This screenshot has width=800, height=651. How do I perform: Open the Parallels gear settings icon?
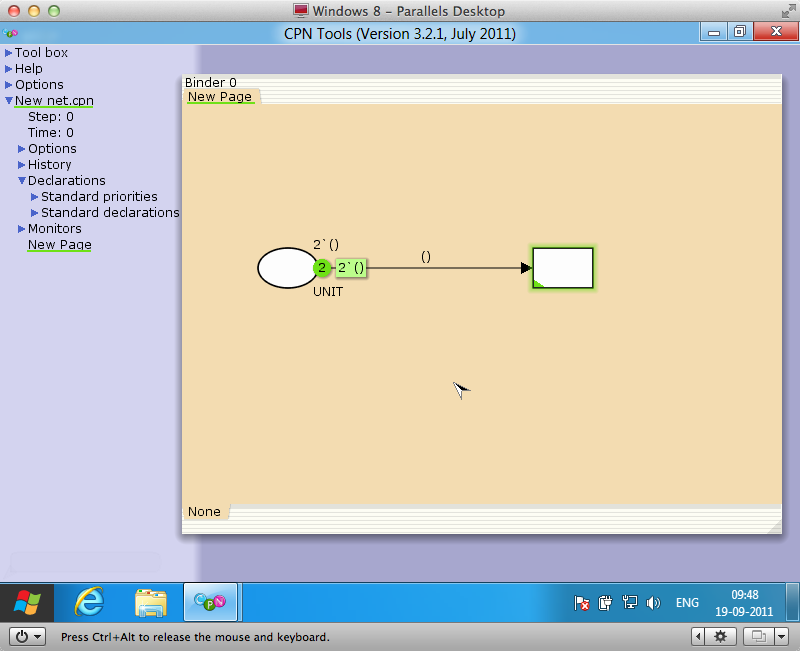[x=720, y=636]
